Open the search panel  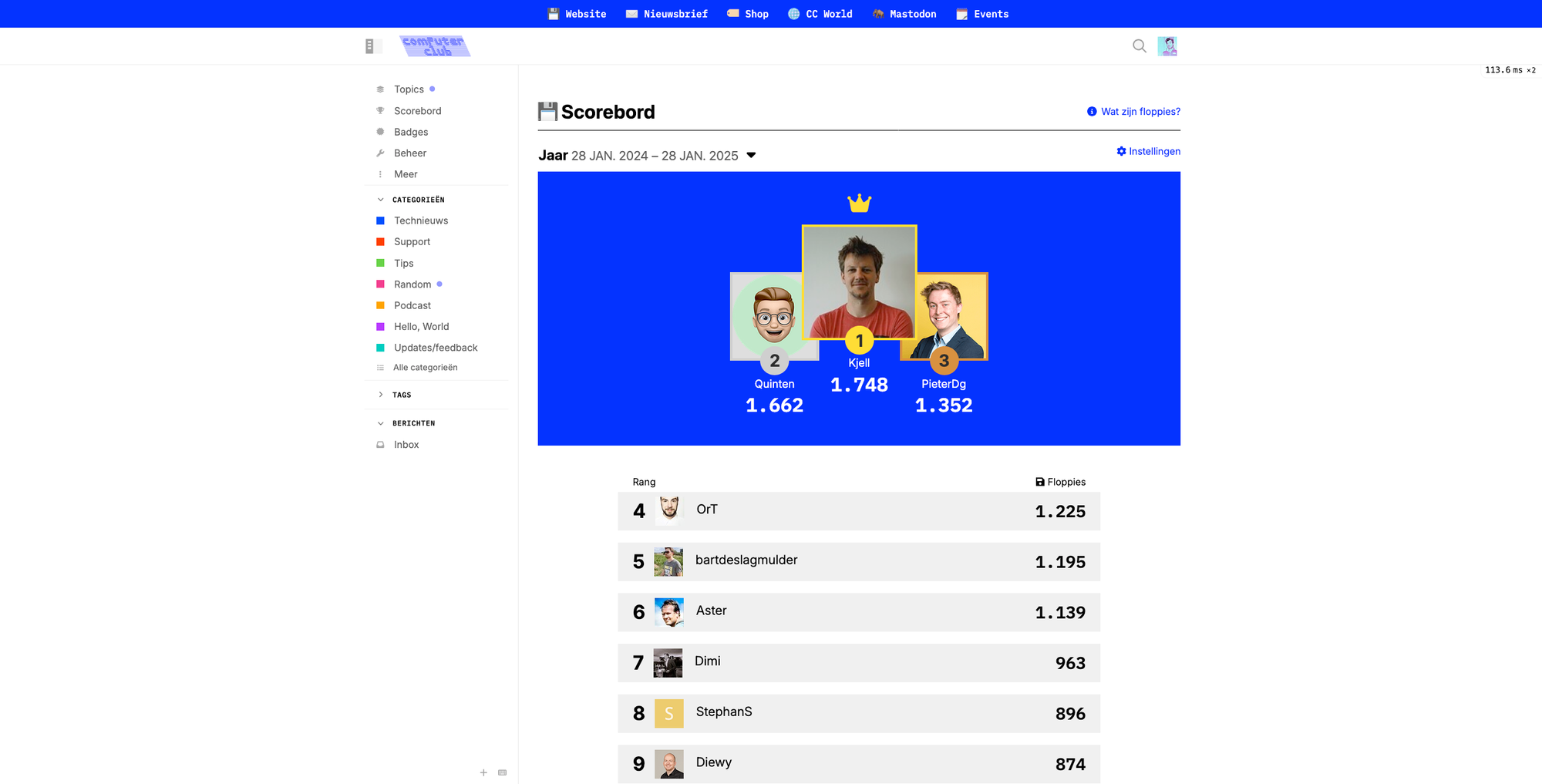(1139, 45)
